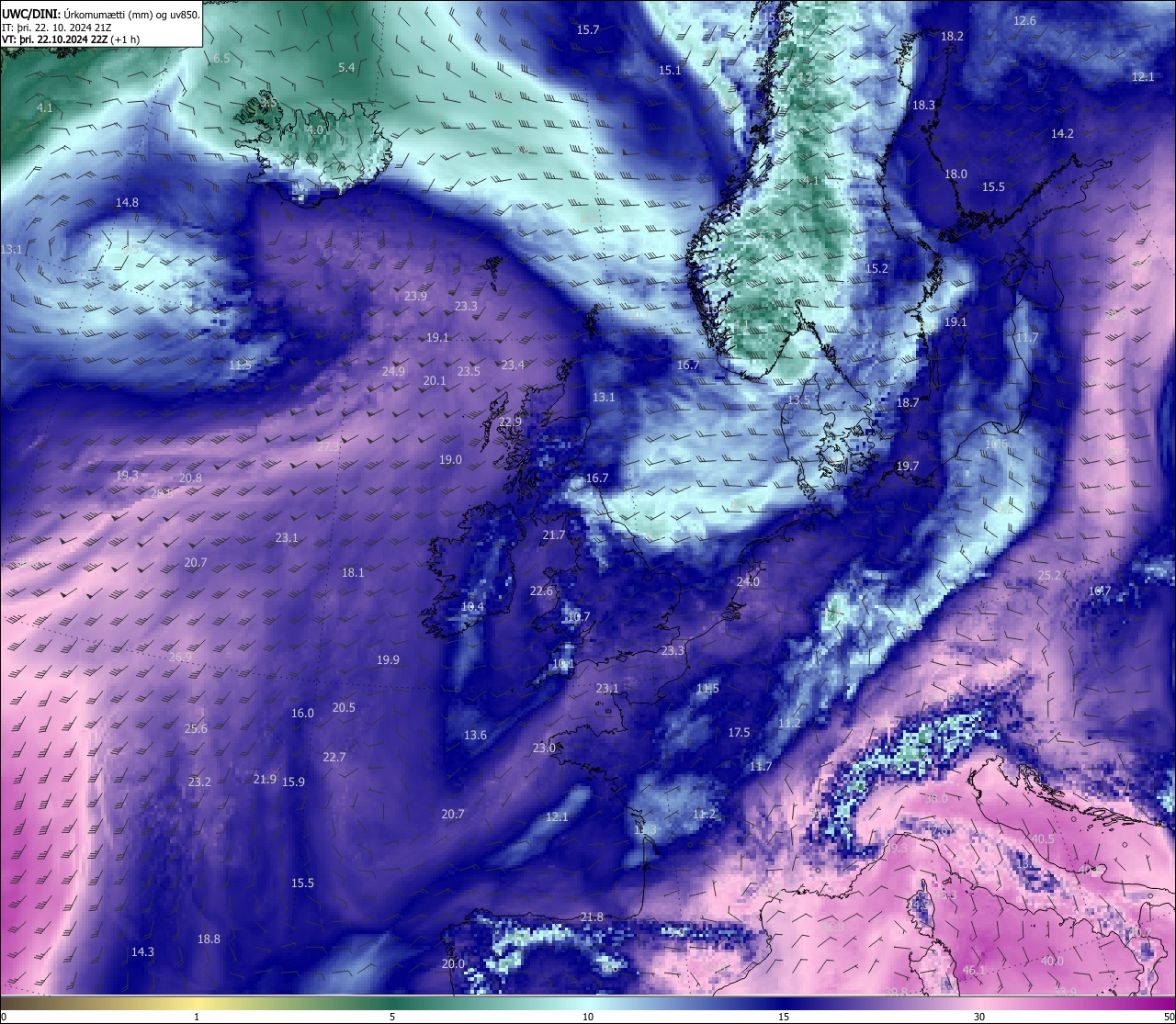Click the '15.1' value over the Norwegian Sea
This screenshot has width=1176, height=1024.
[x=670, y=70]
